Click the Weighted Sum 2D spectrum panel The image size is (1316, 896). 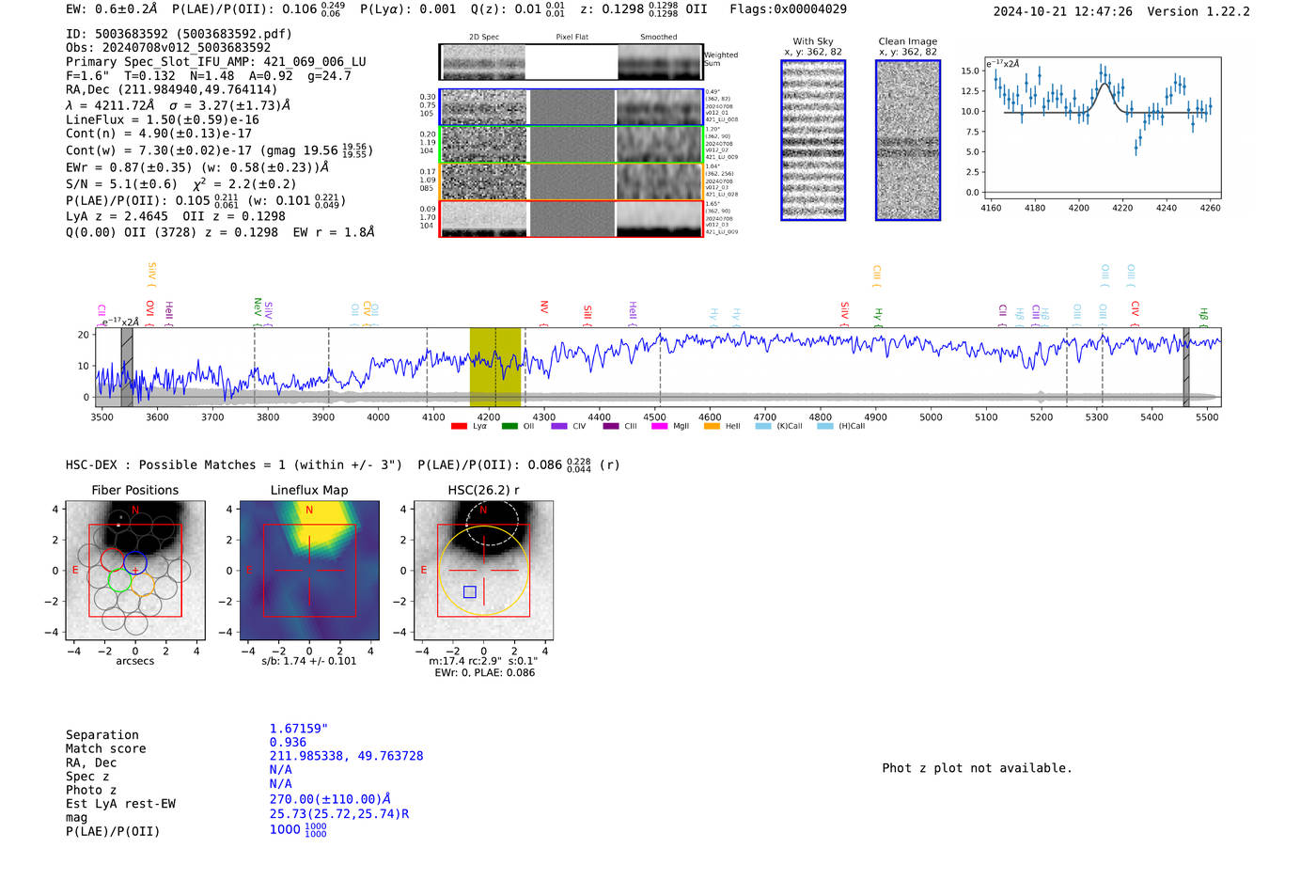tap(571, 62)
